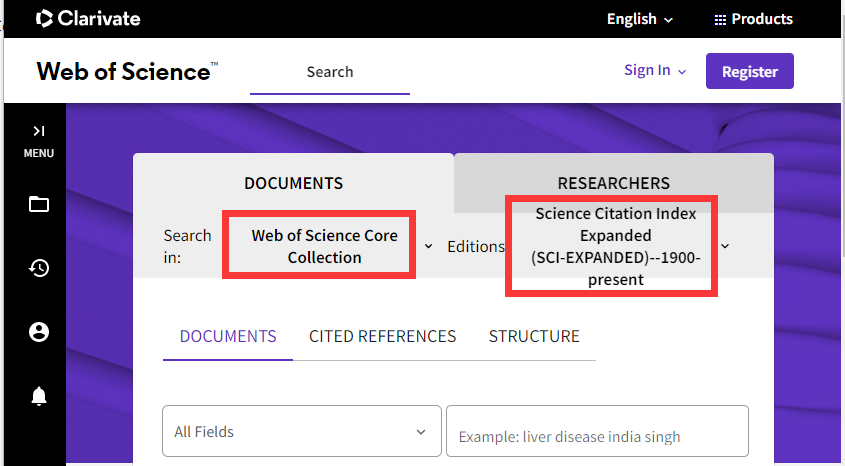
Task: Open the STRUCTURE search tab
Action: click(533, 336)
